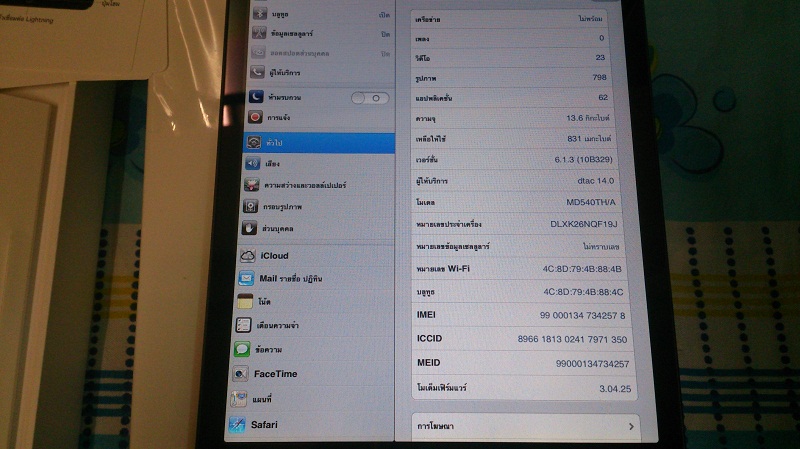Open the green Messages bubble icon
The height and width of the screenshot is (449, 800).
(x=241, y=350)
